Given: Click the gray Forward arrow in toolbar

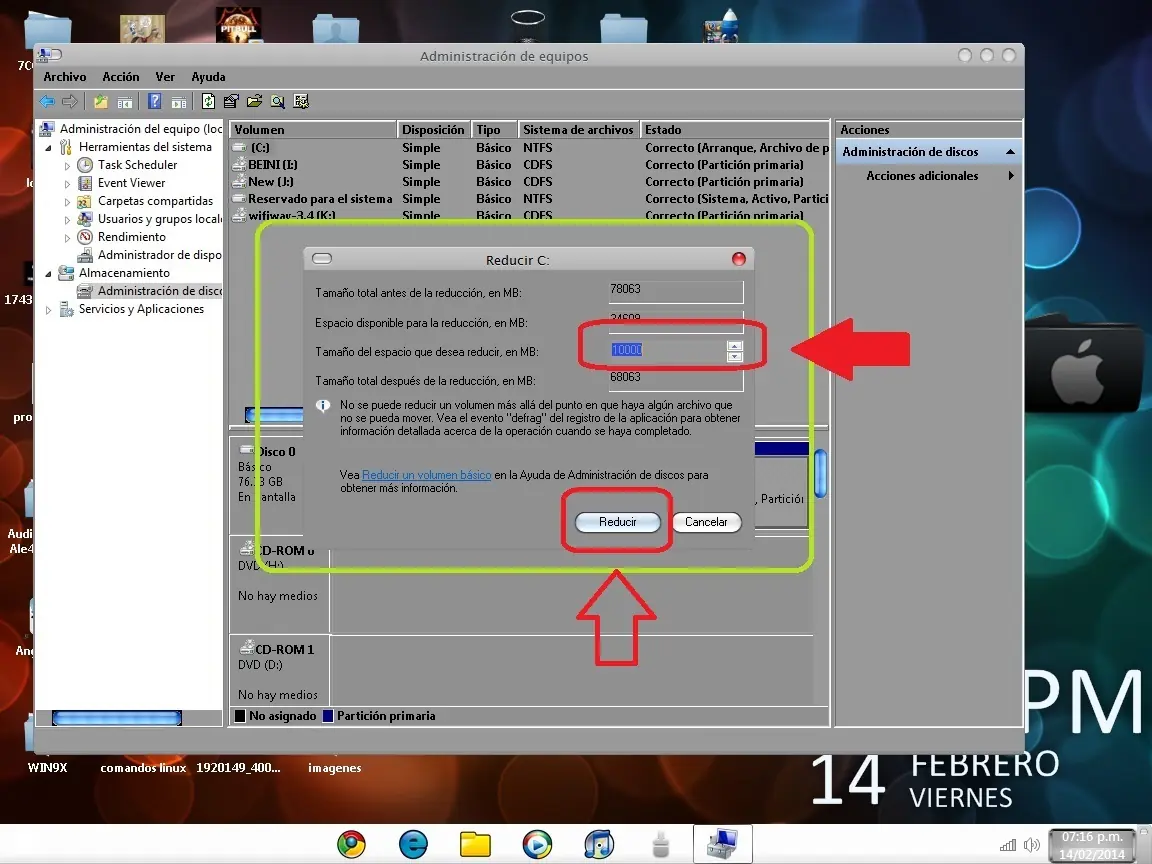Looking at the screenshot, I should click(70, 101).
